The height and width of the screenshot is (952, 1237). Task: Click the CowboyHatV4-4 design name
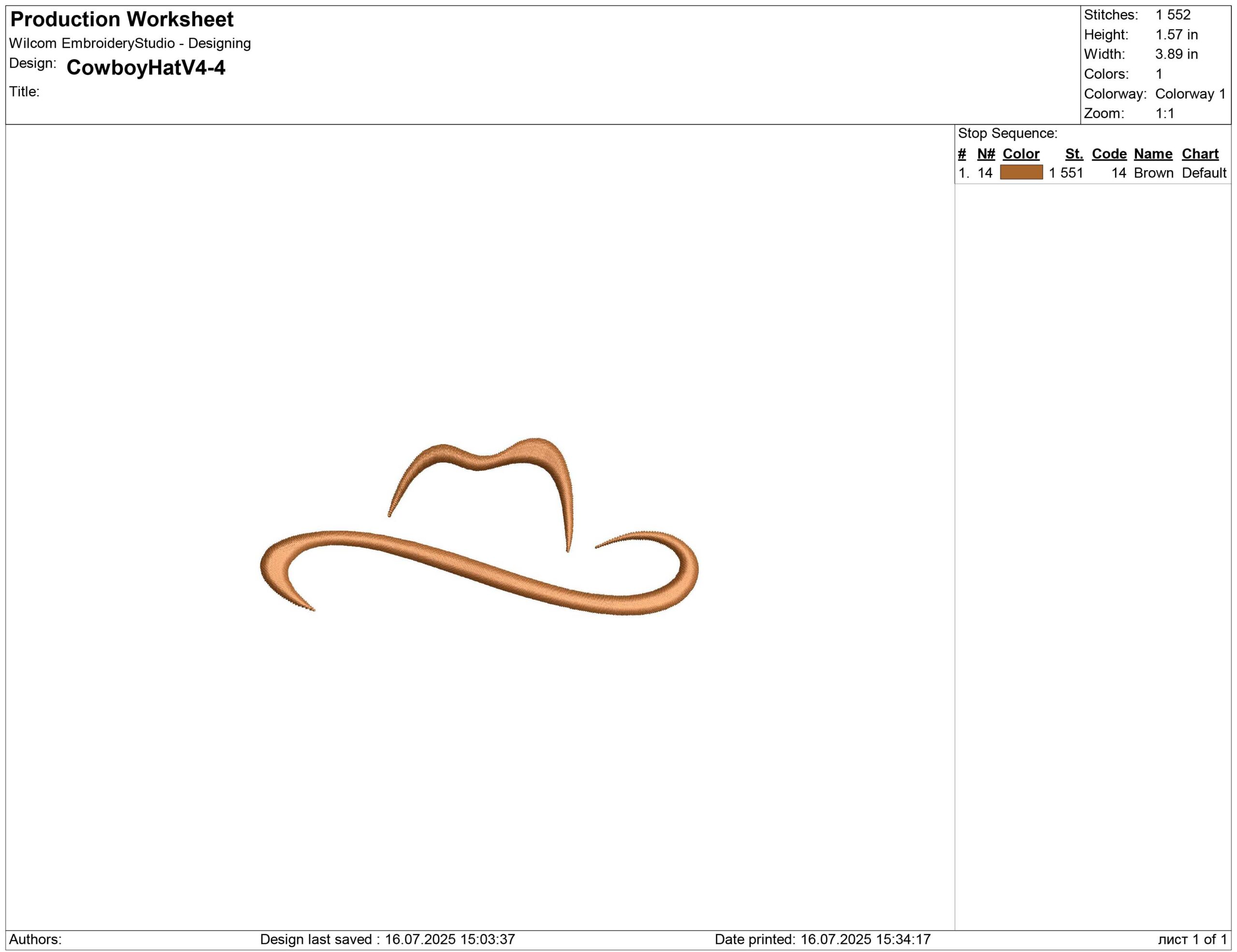(145, 68)
